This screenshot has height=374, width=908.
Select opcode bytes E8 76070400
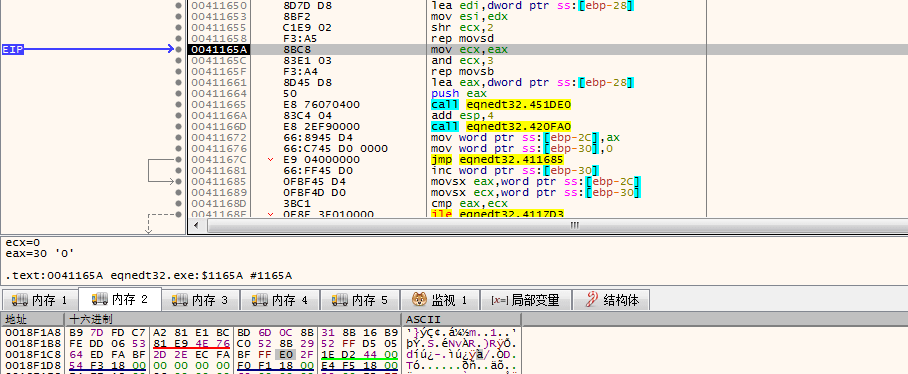(x=321, y=105)
